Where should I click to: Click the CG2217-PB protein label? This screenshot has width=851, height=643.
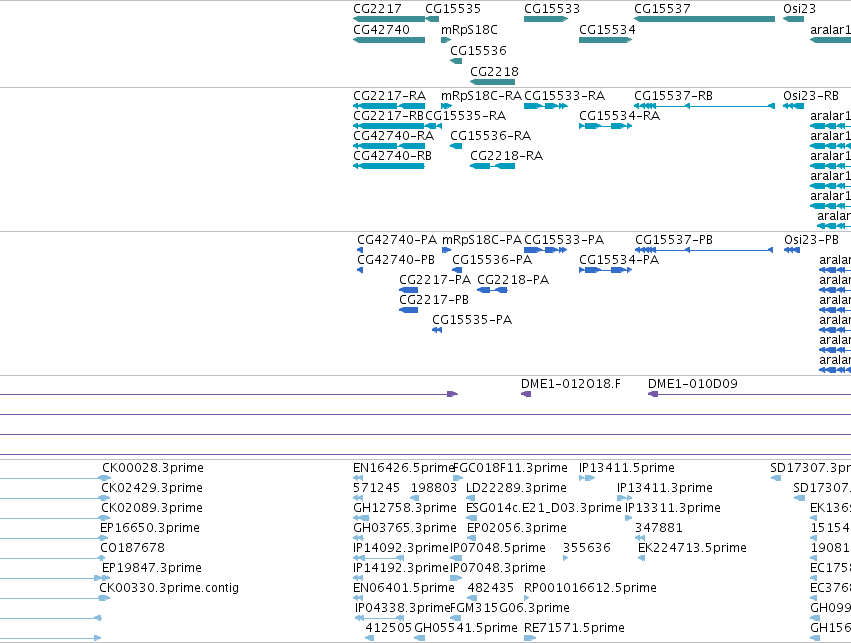point(434,301)
